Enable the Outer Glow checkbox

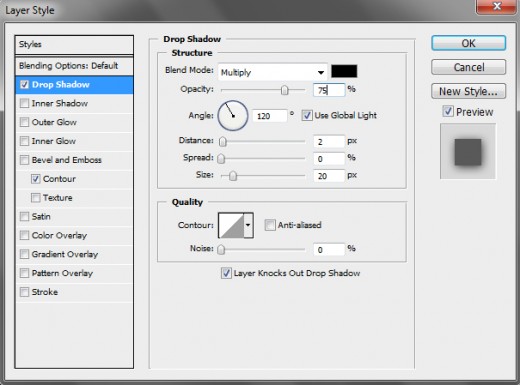(24, 122)
